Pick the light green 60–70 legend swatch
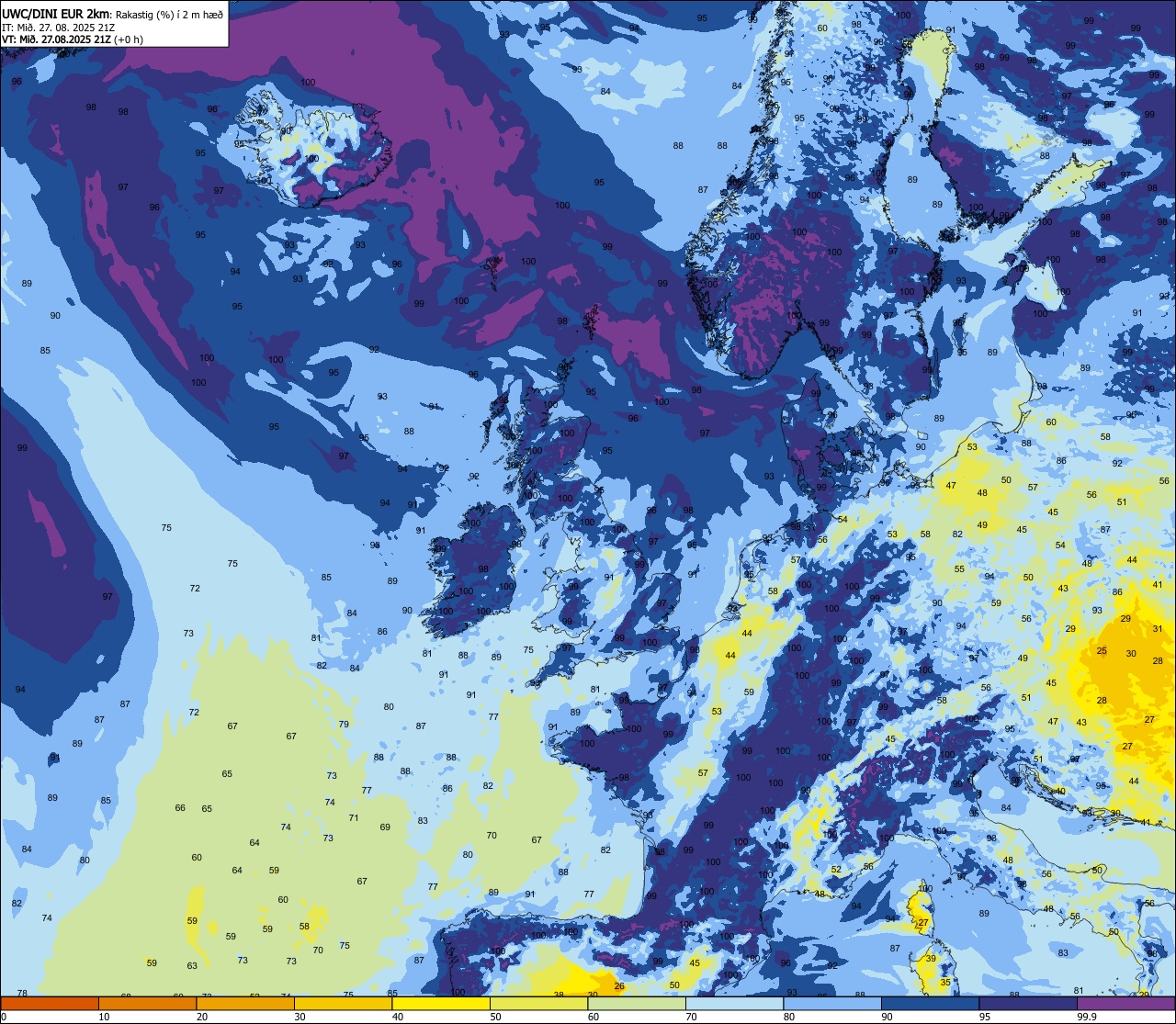 coord(637,1003)
